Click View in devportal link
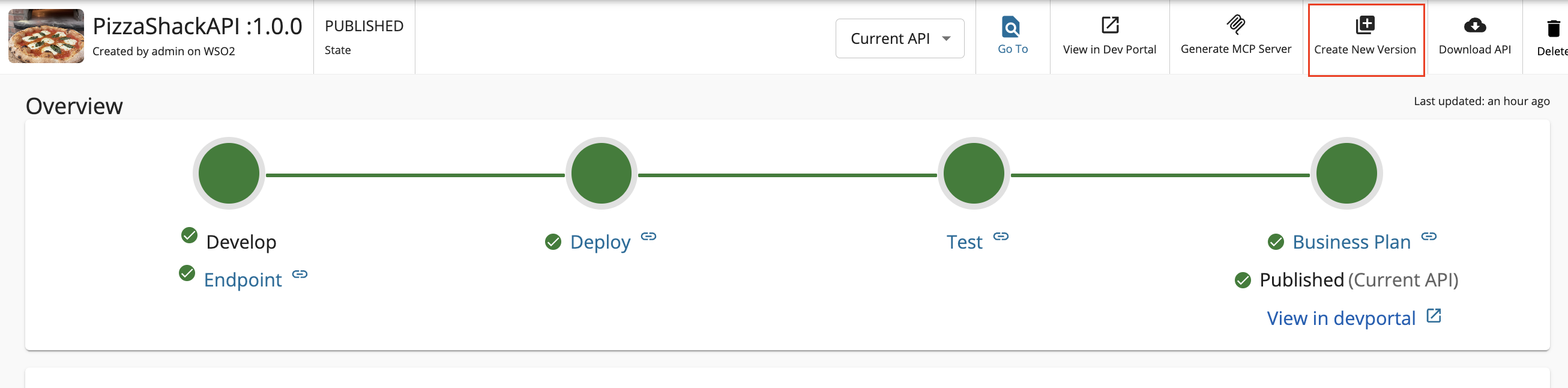1568x388 pixels. [x=1341, y=318]
